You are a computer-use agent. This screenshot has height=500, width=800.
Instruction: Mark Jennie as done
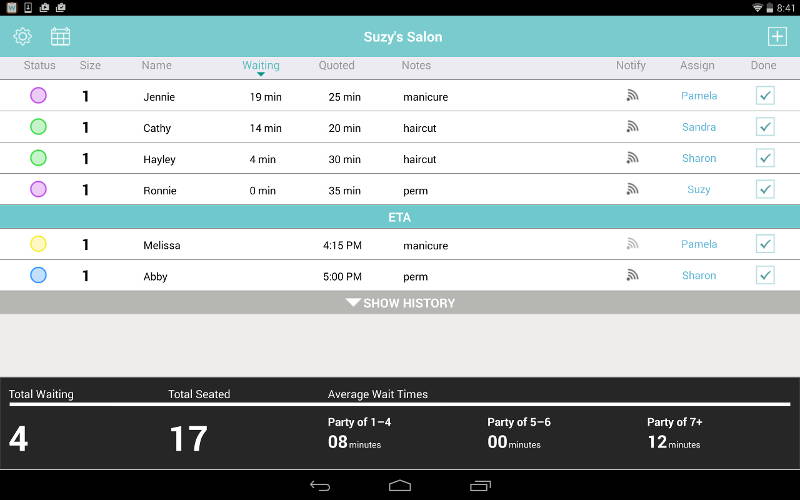point(765,95)
